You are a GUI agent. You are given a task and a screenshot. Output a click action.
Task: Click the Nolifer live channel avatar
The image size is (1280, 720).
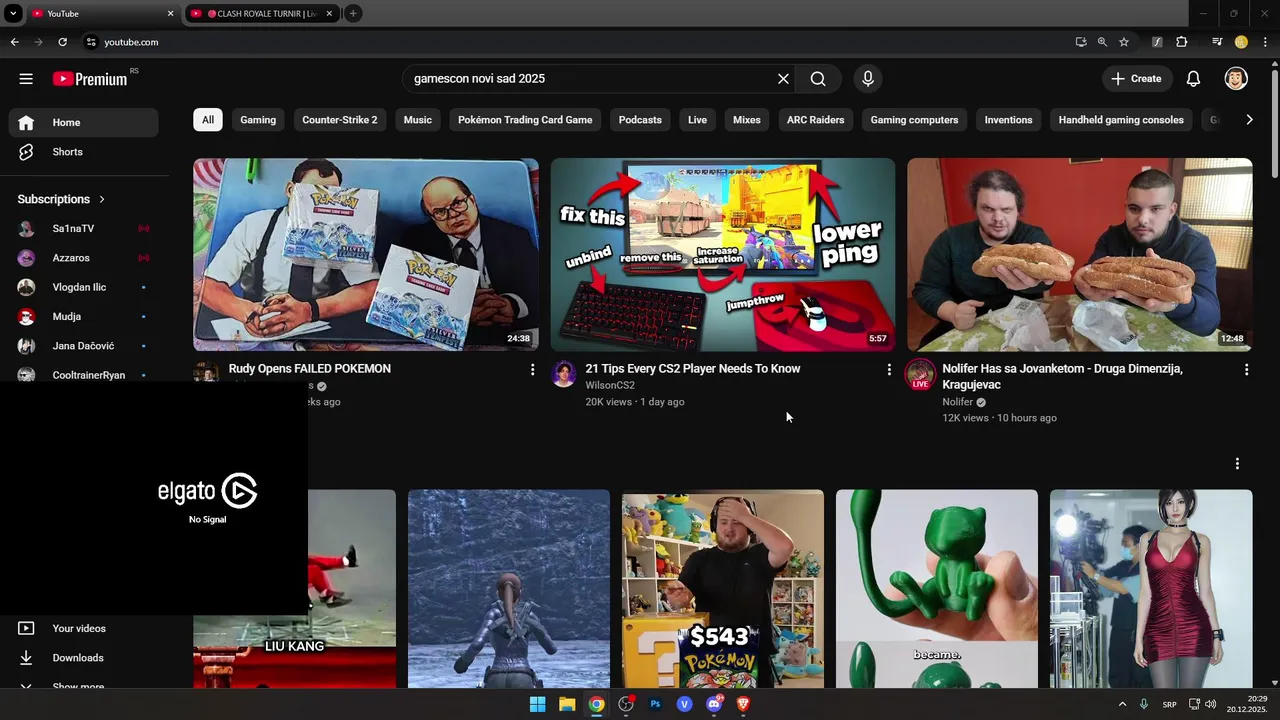point(920,374)
